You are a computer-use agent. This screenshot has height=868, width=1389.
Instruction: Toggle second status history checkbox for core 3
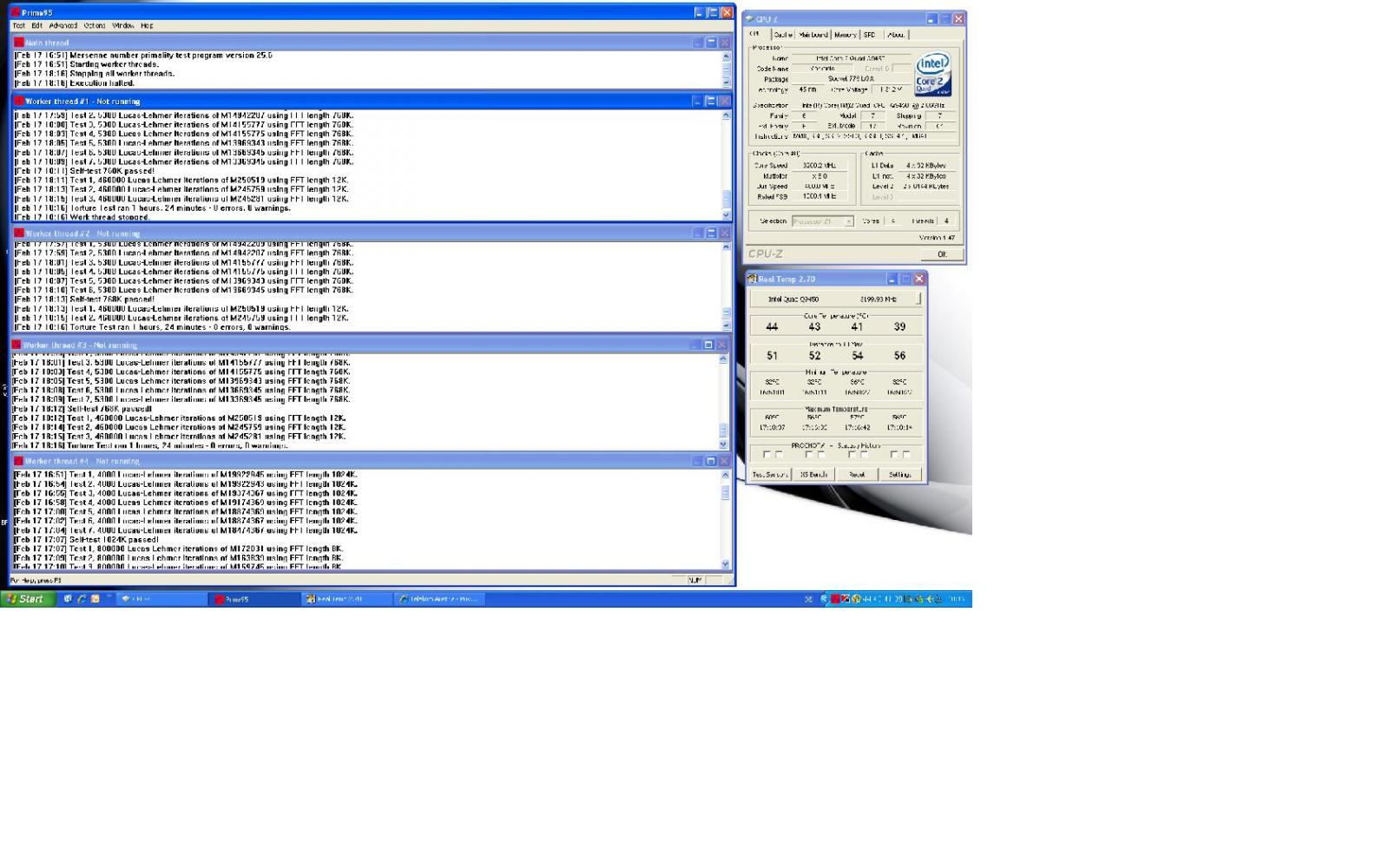pyautogui.click(x=864, y=455)
